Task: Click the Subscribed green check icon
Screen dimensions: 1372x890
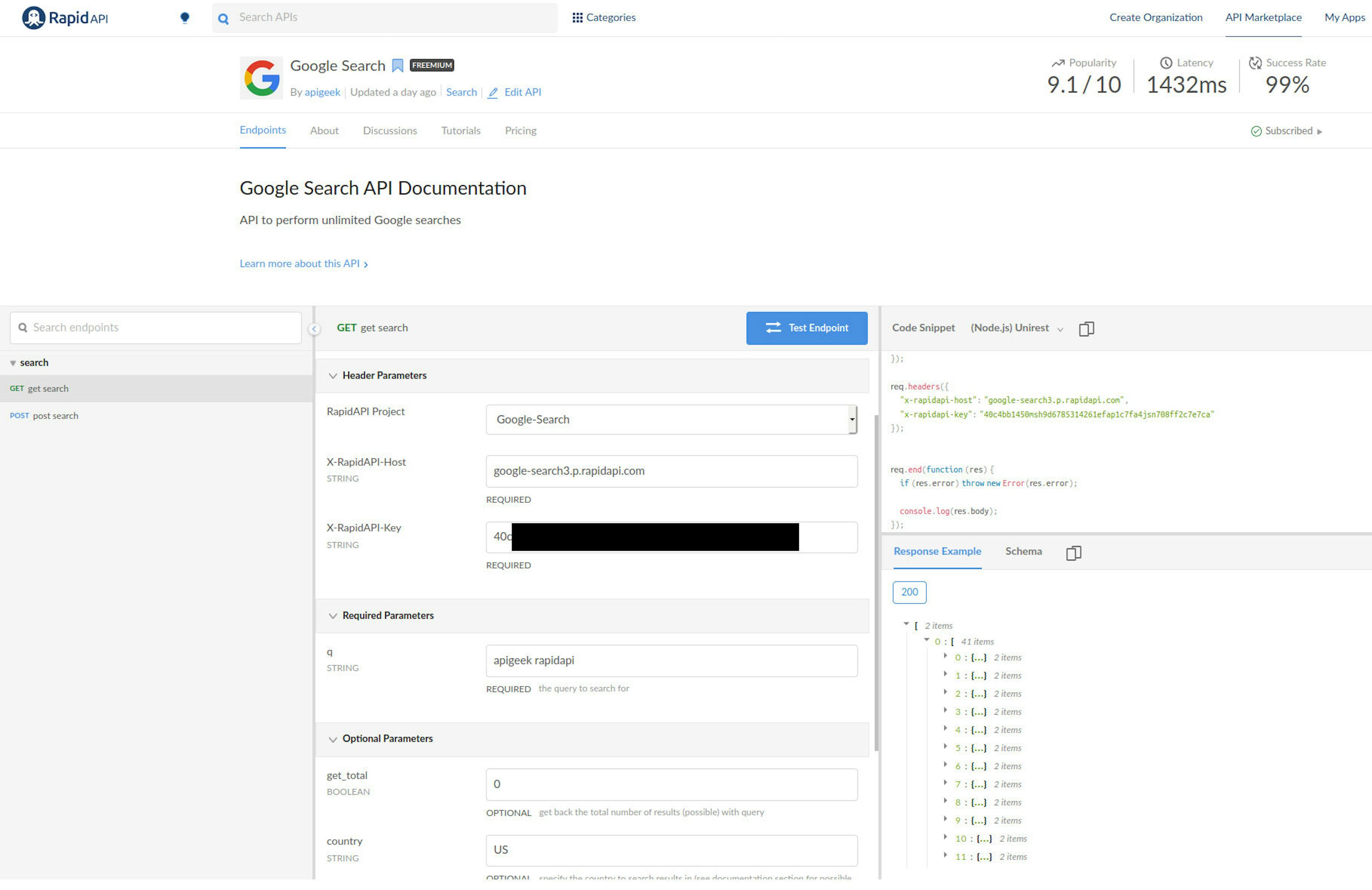Action: point(1256,132)
